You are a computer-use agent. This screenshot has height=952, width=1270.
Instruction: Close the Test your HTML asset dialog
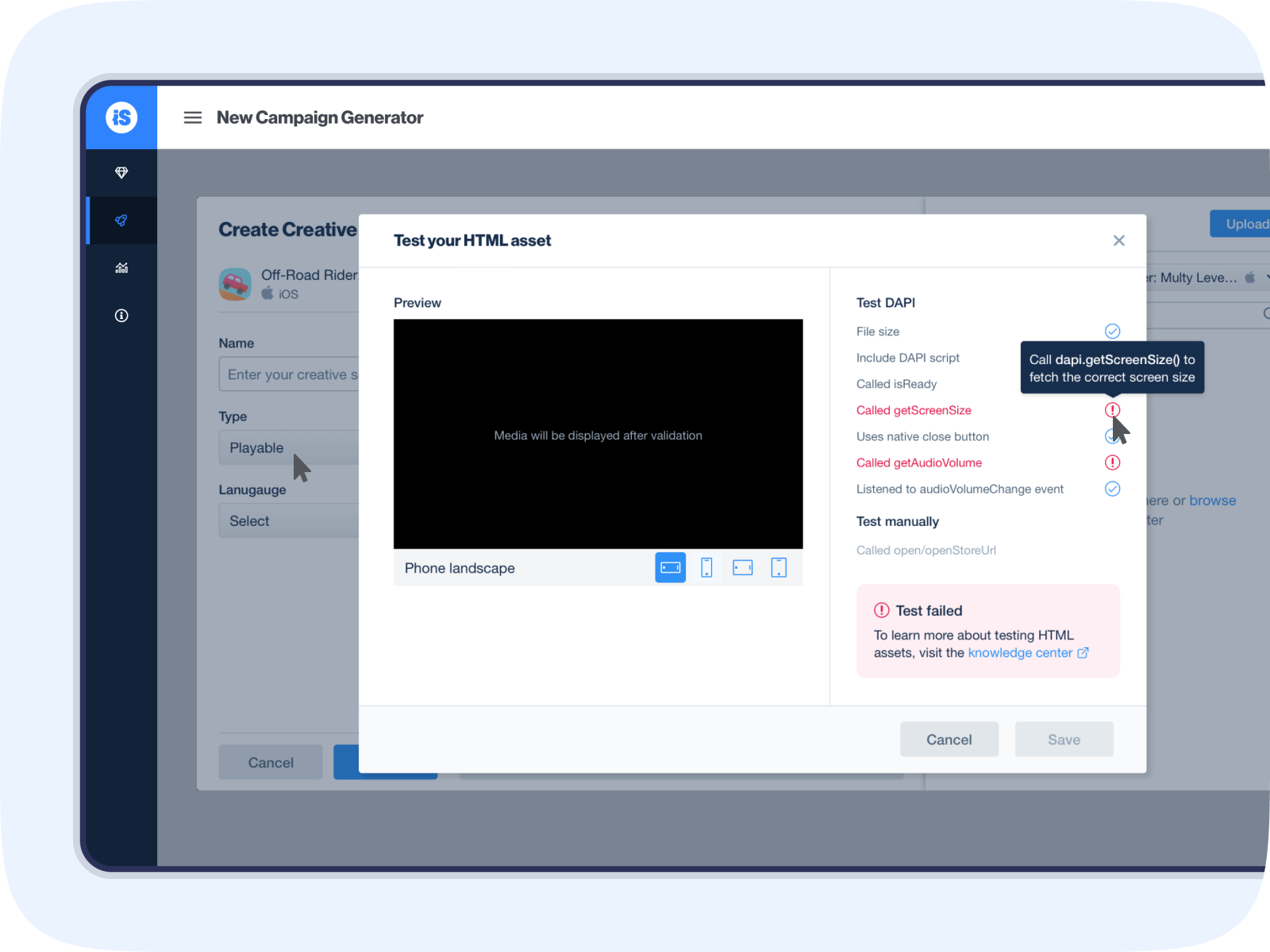[1119, 240]
